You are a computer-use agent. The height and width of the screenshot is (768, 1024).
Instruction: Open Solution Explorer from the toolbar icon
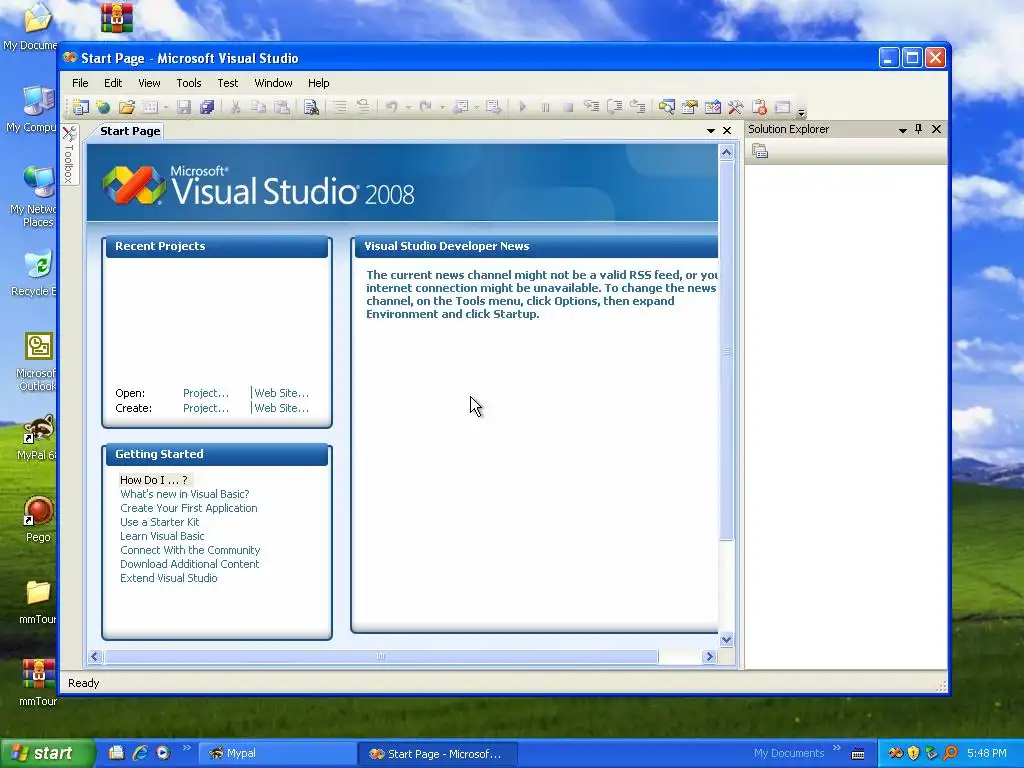pos(666,107)
